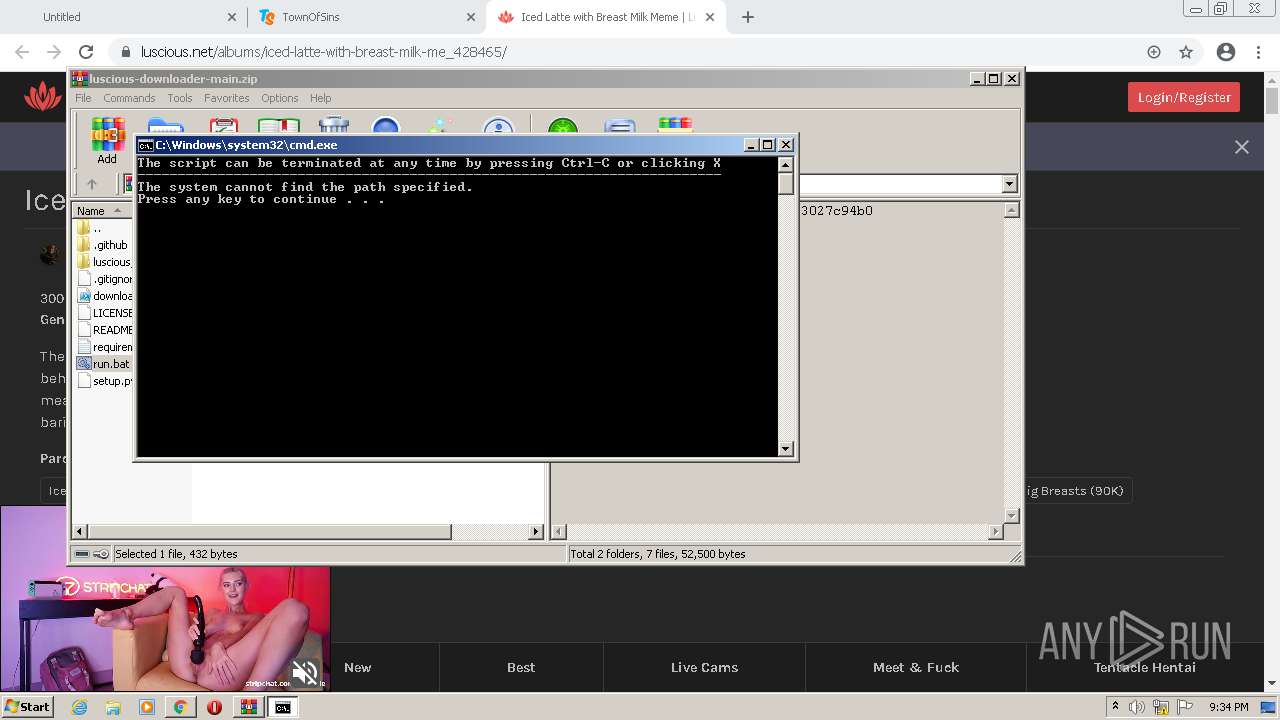Image resolution: width=1280 pixels, height=720 pixels.
Task: Click the key icon in WinRAR status bar
Action: 101,554
